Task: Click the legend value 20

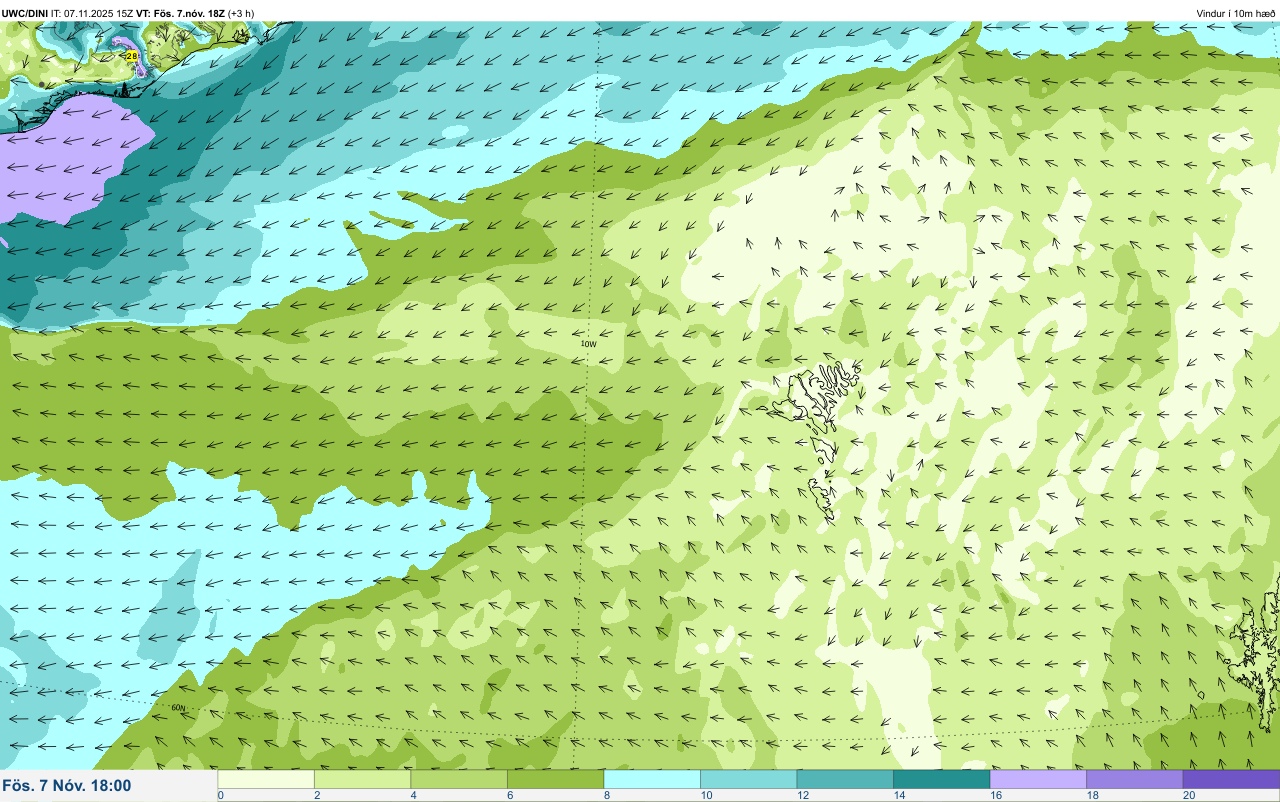Action: point(1188,795)
